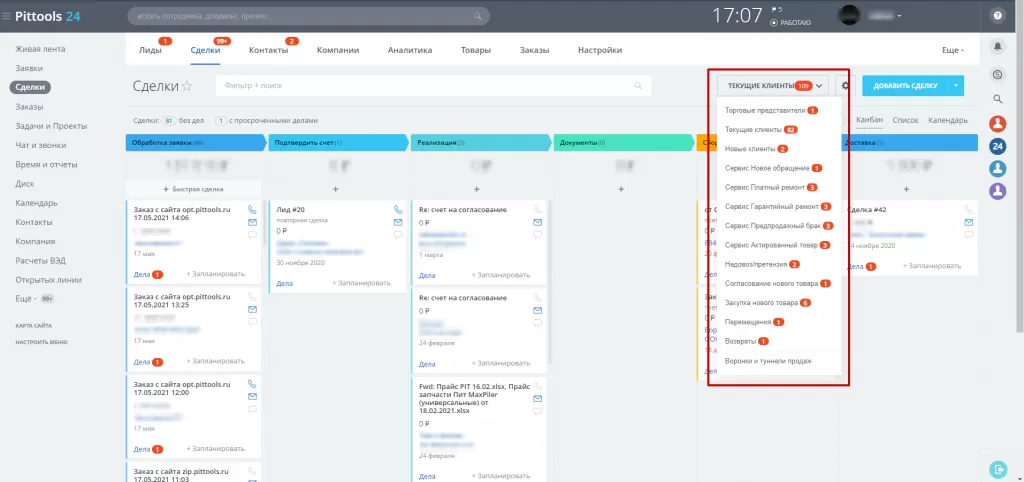The height and width of the screenshot is (482, 1024).
Task: Click the magnifier icon in right sidebar
Action: pyautogui.click(x=997, y=98)
